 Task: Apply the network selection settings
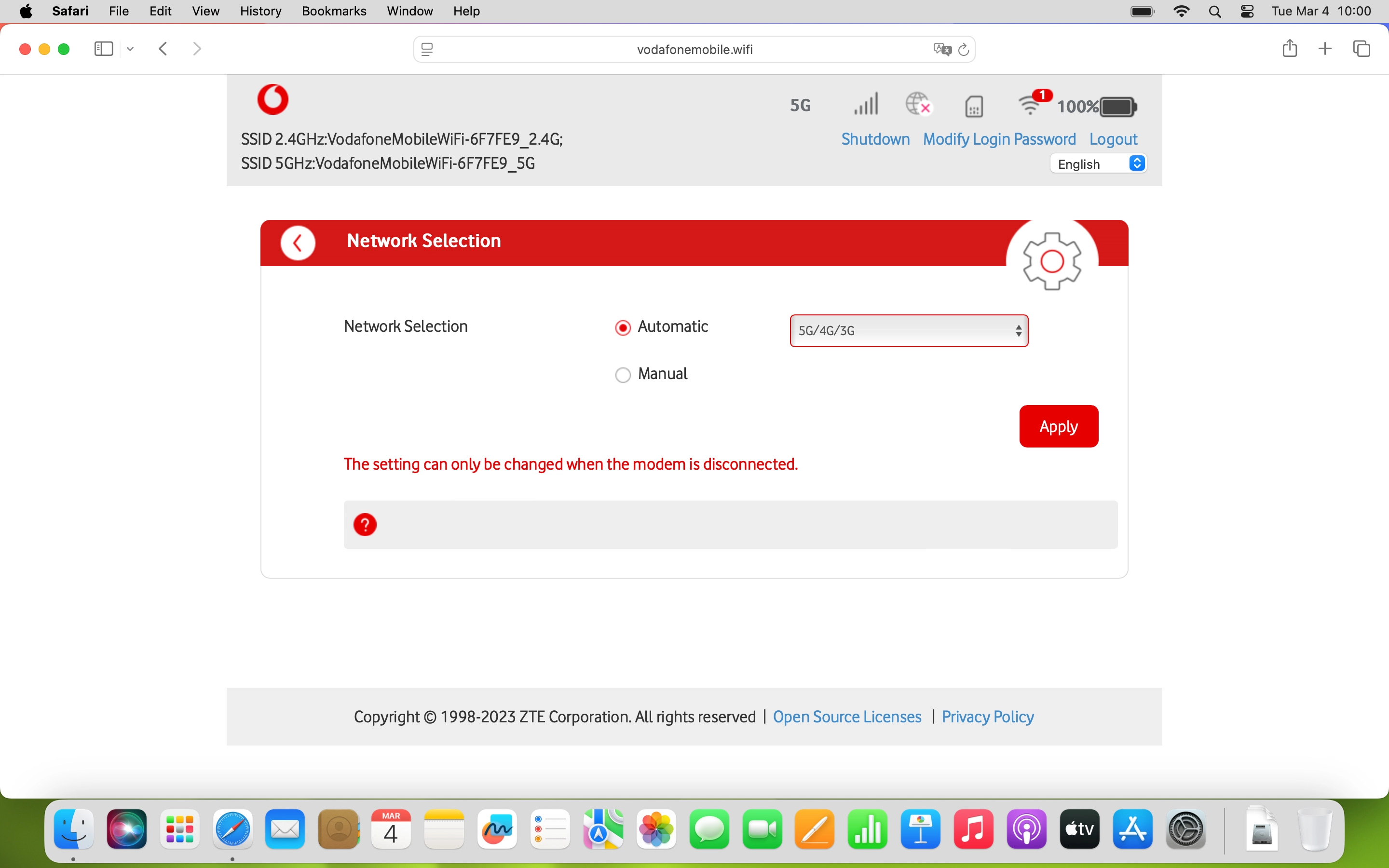click(x=1058, y=426)
